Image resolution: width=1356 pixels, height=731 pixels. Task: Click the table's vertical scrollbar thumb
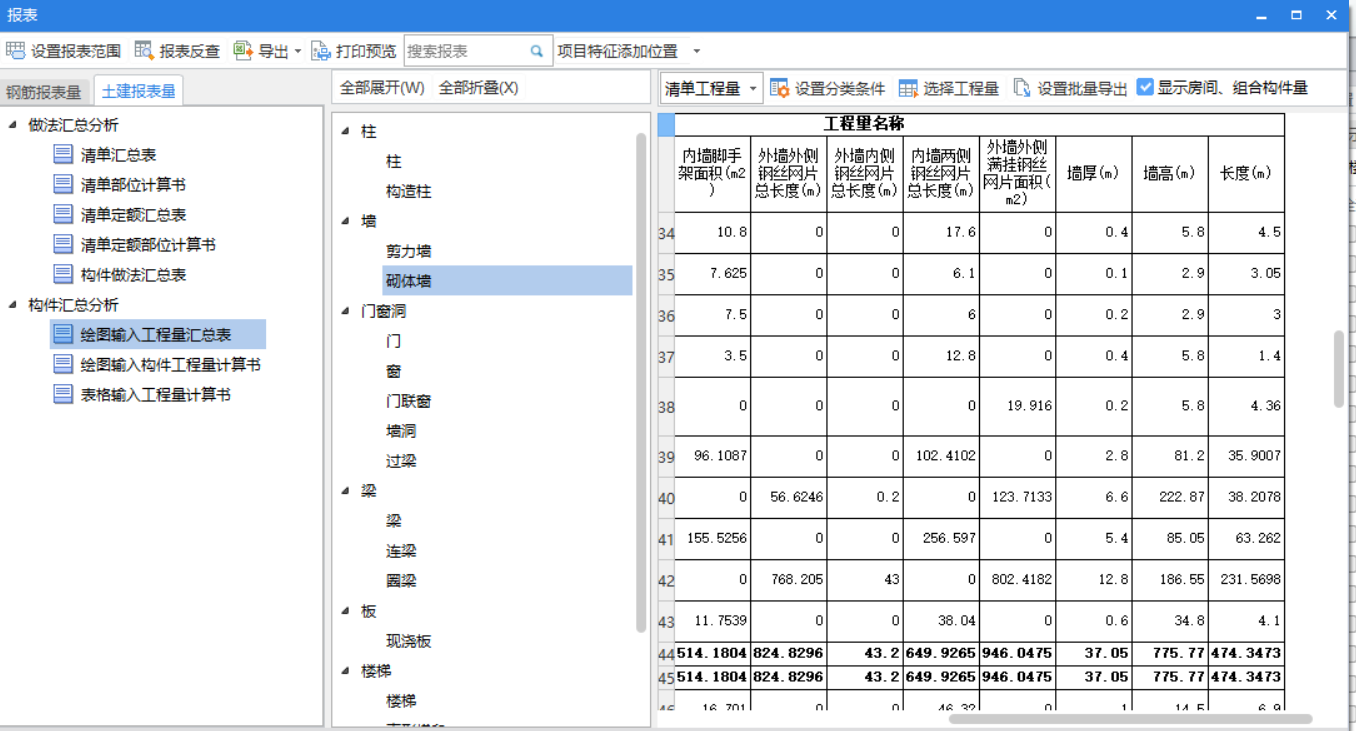point(1339,369)
